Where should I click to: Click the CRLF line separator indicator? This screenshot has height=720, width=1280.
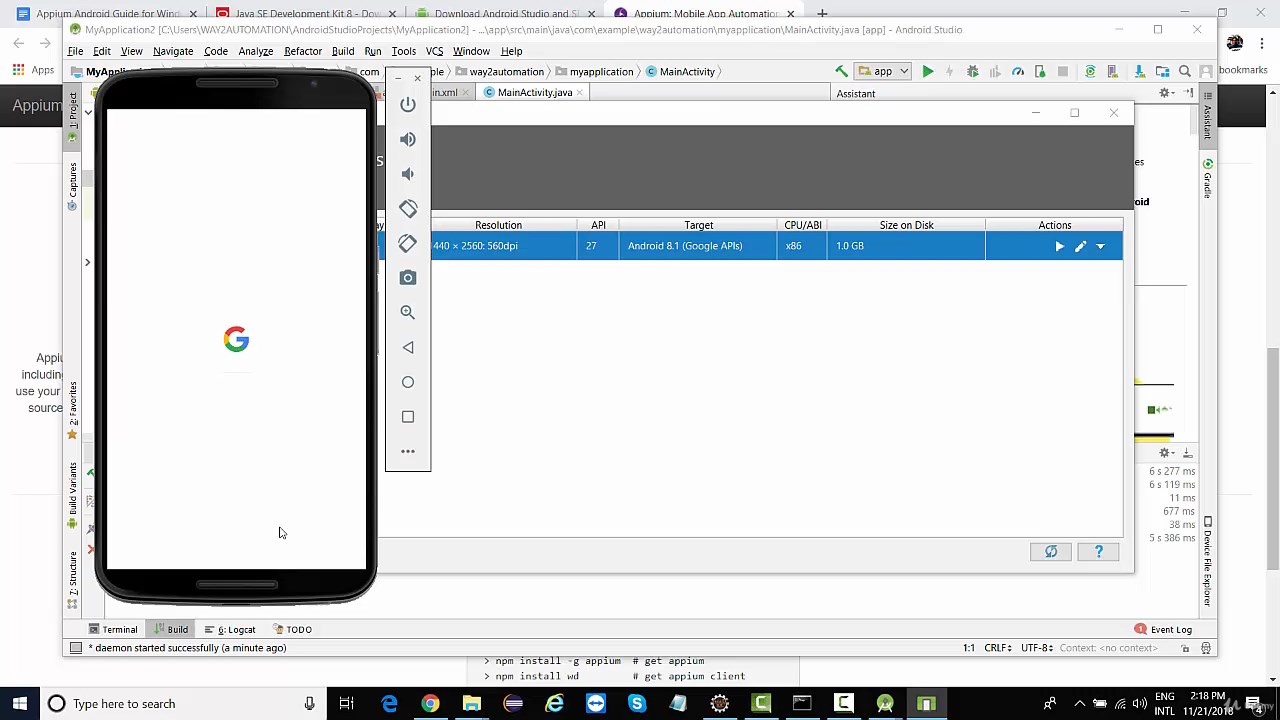pos(998,648)
